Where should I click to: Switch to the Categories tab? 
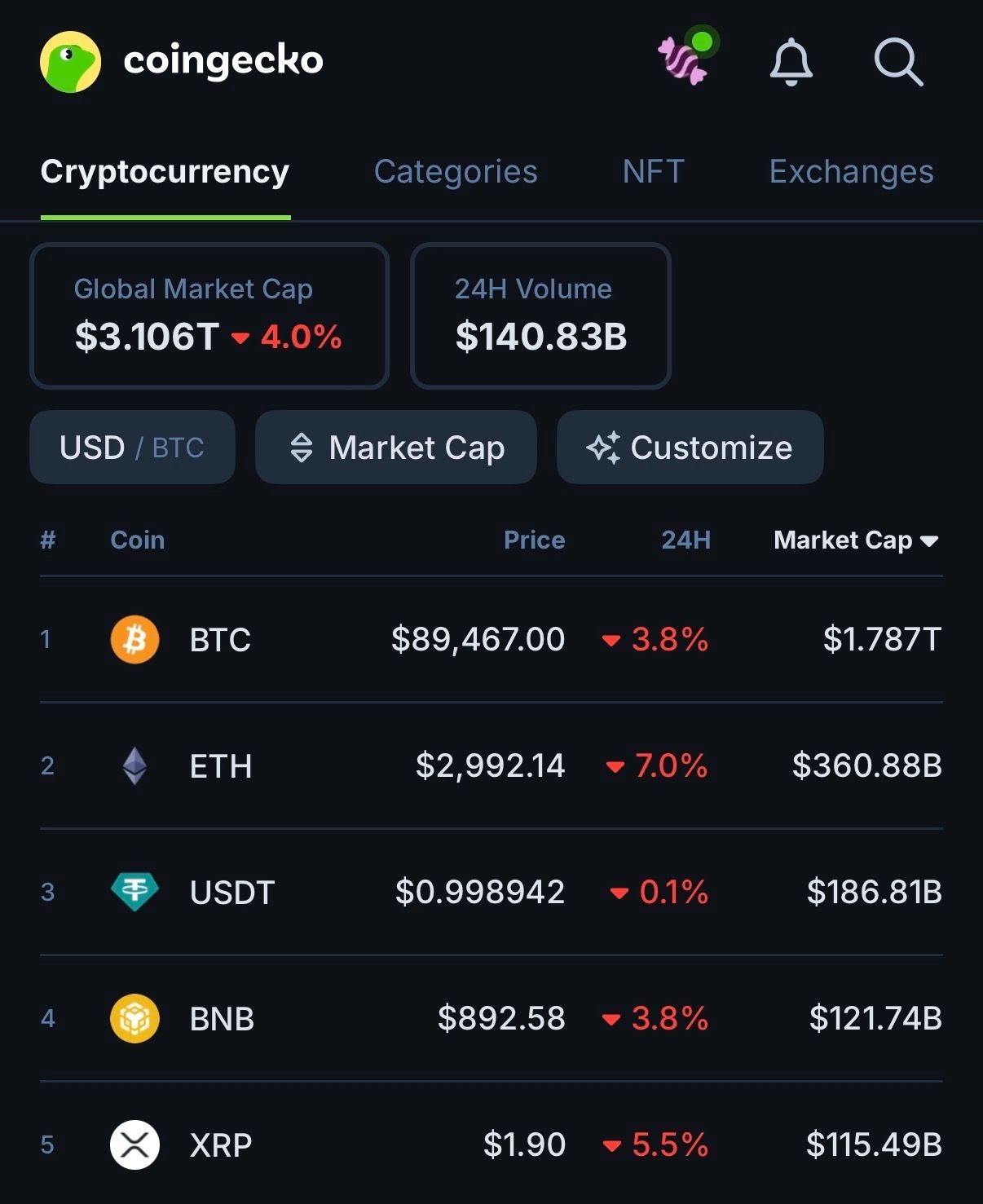(456, 172)
